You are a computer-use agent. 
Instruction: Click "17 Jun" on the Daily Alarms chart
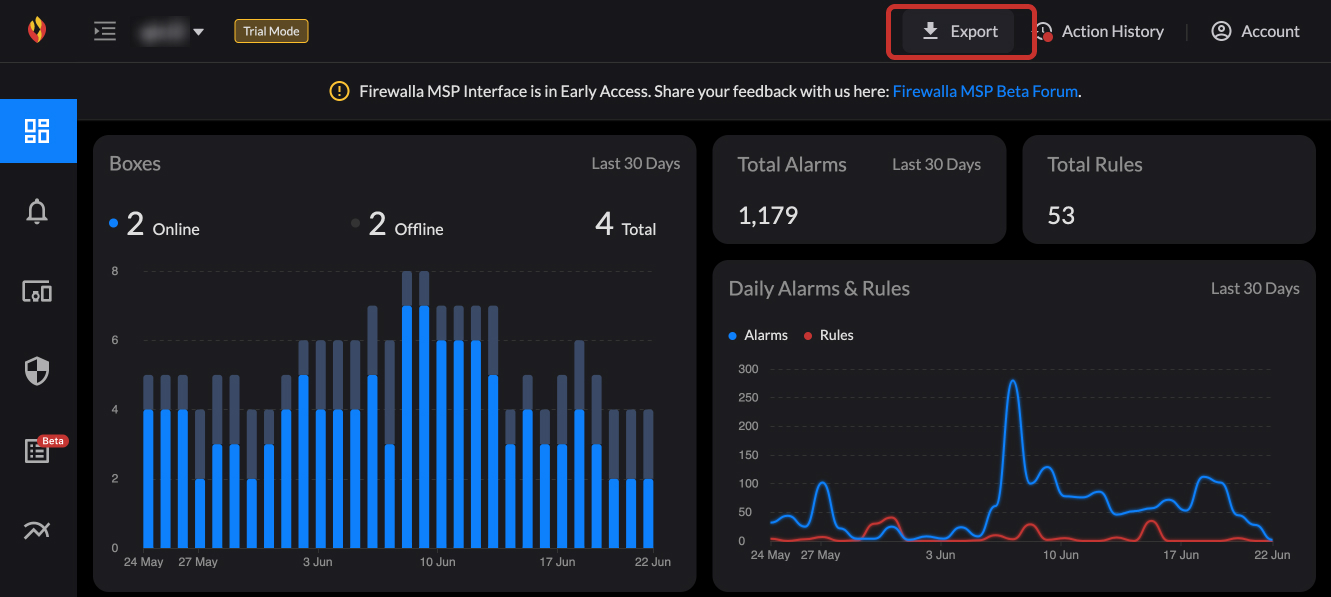[x=1181, y=554]
